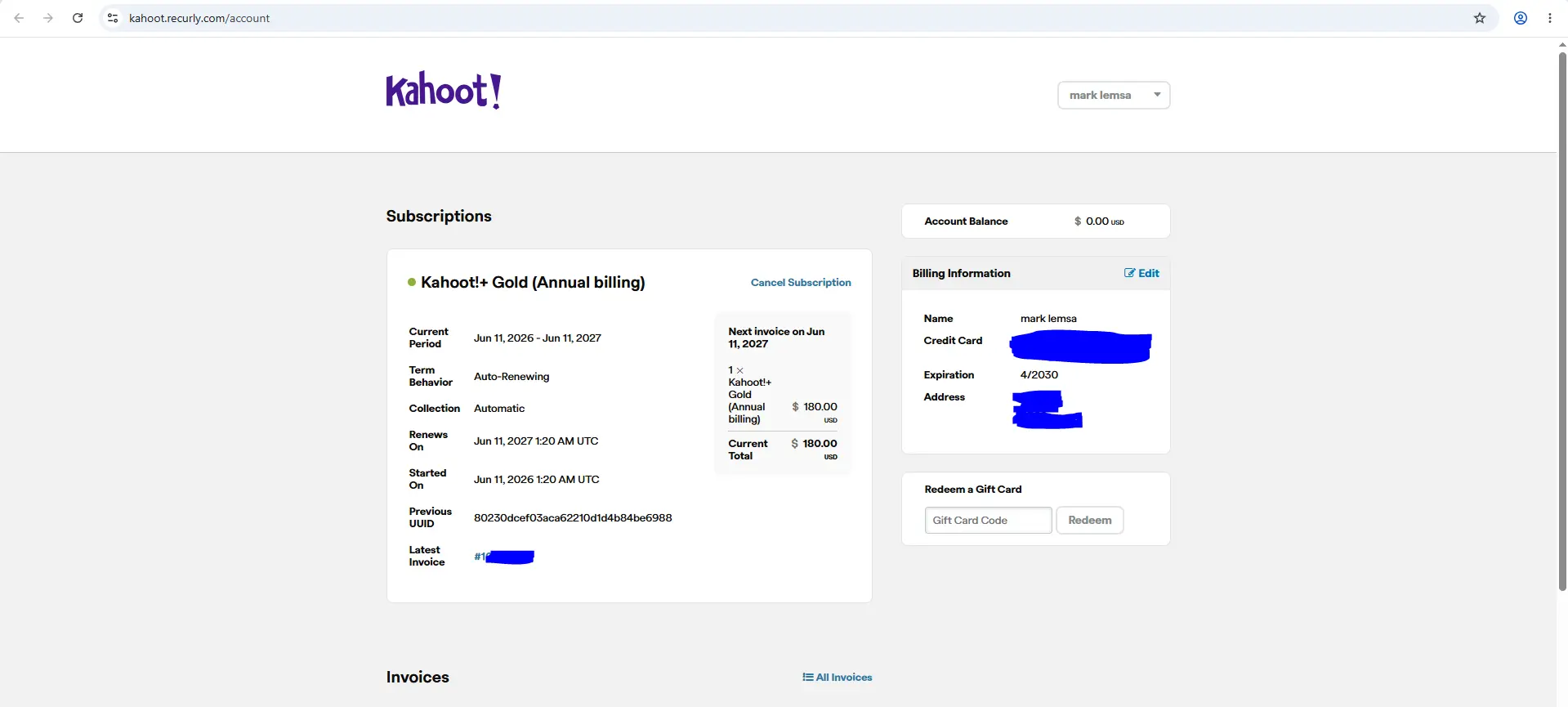This screenshot has height=707, width=1568.
Task: Open the browser three-dot menu
Action: (1550, 18)
